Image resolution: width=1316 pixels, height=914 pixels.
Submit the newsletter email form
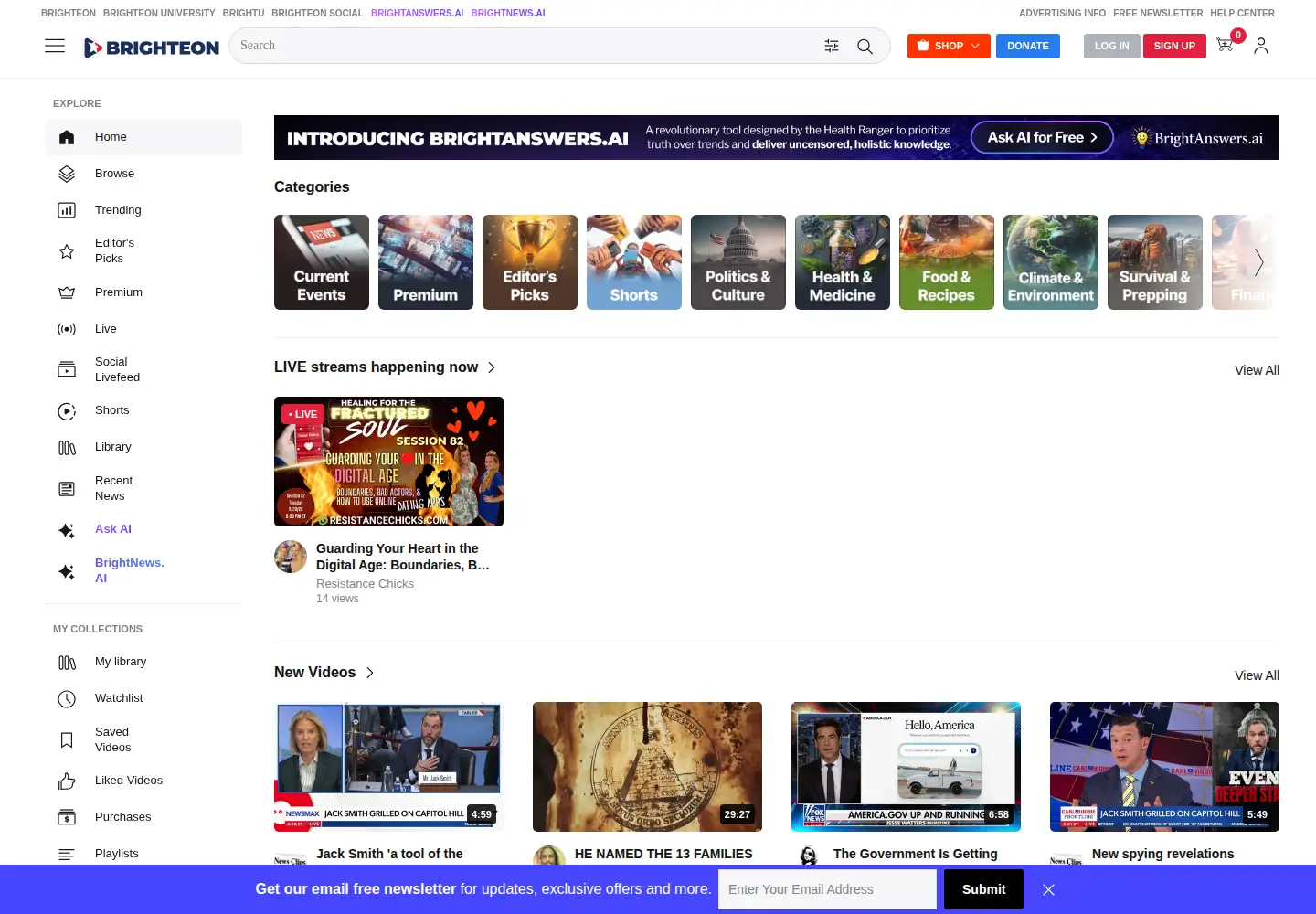983,889
